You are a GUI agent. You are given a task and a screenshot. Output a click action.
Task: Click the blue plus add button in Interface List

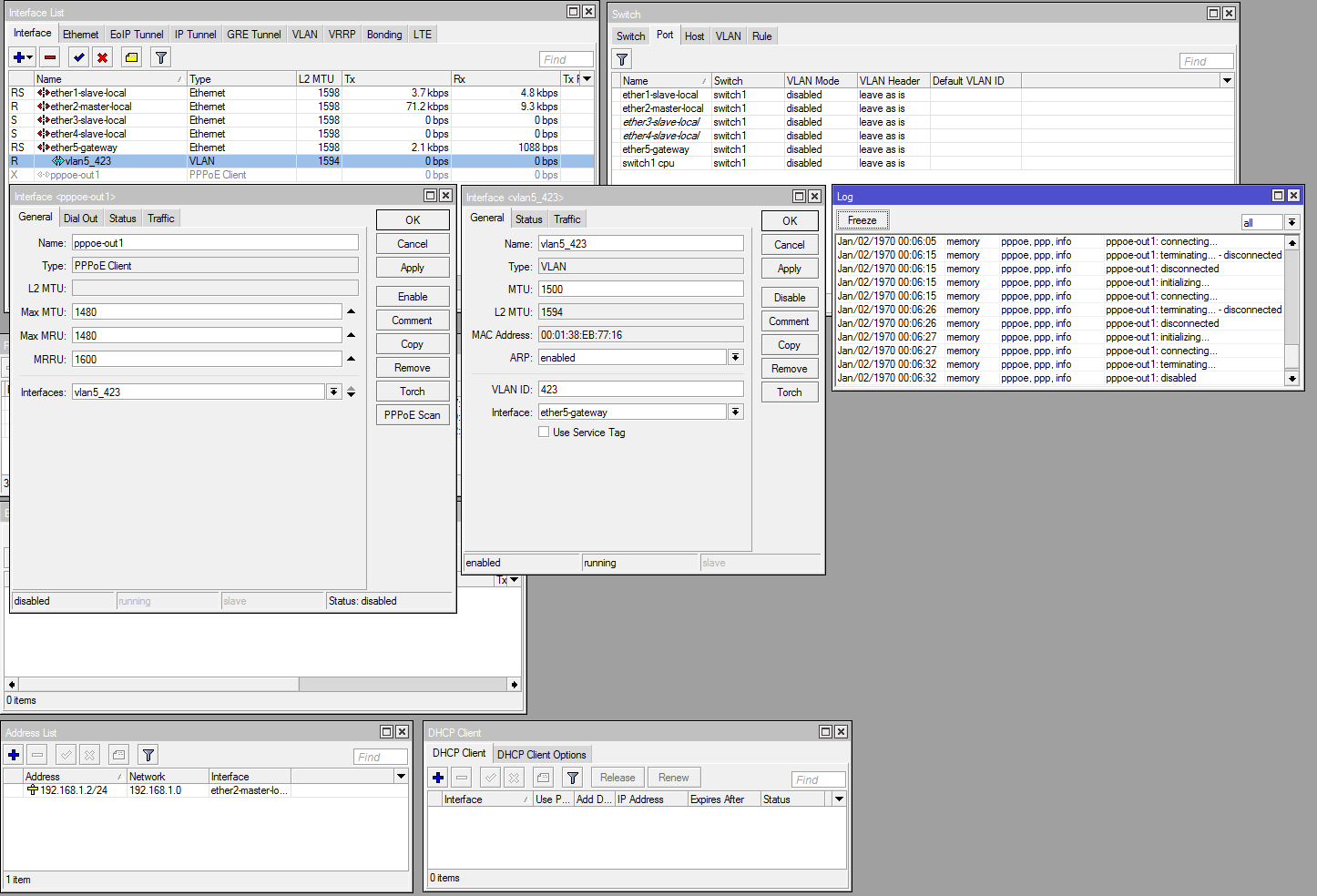coord(18,57)
